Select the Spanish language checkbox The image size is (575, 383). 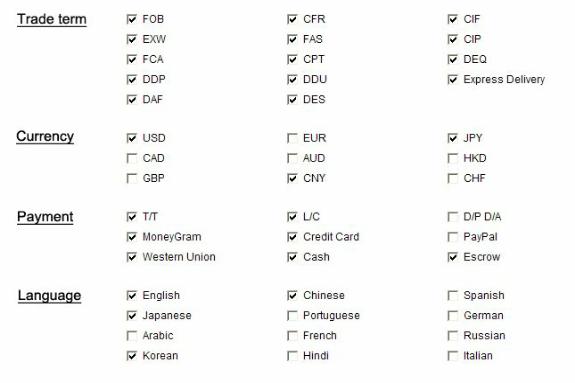tap(453, 295)
